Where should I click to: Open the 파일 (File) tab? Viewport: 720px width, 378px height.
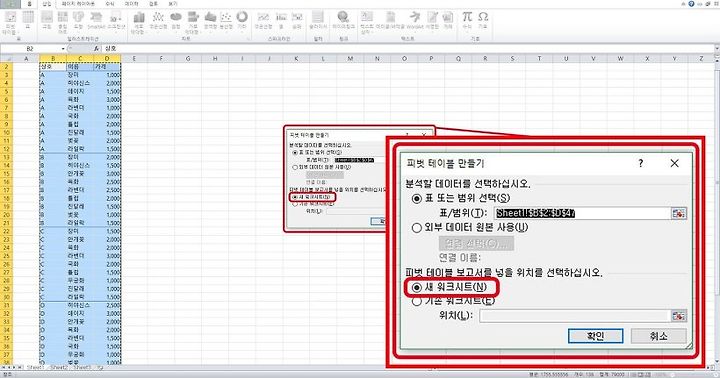point(9,4)
